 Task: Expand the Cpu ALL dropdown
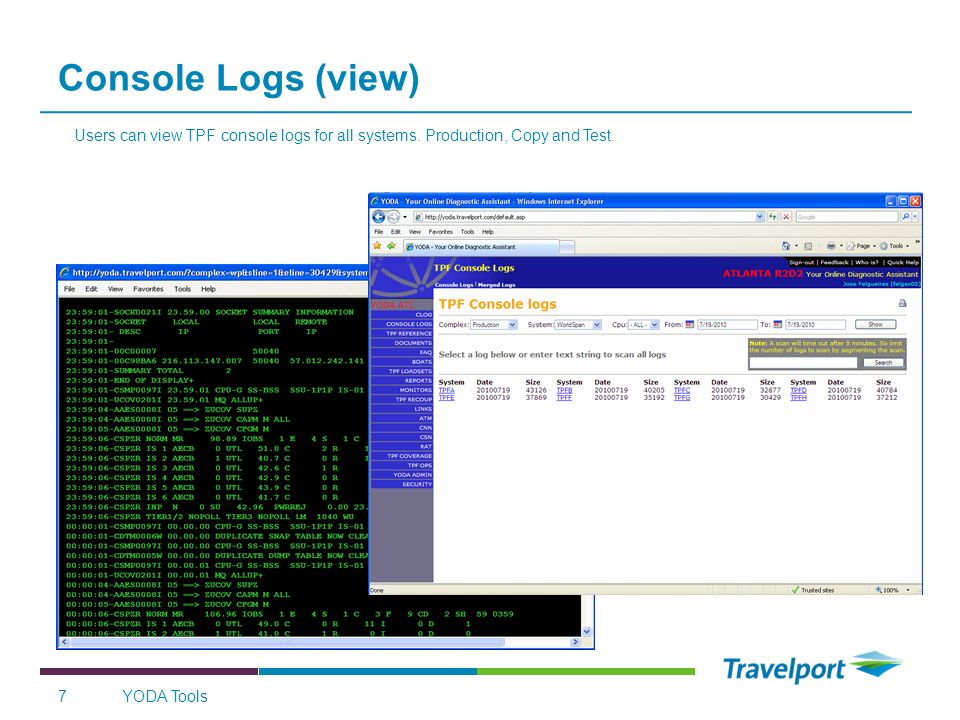point(654,325)
